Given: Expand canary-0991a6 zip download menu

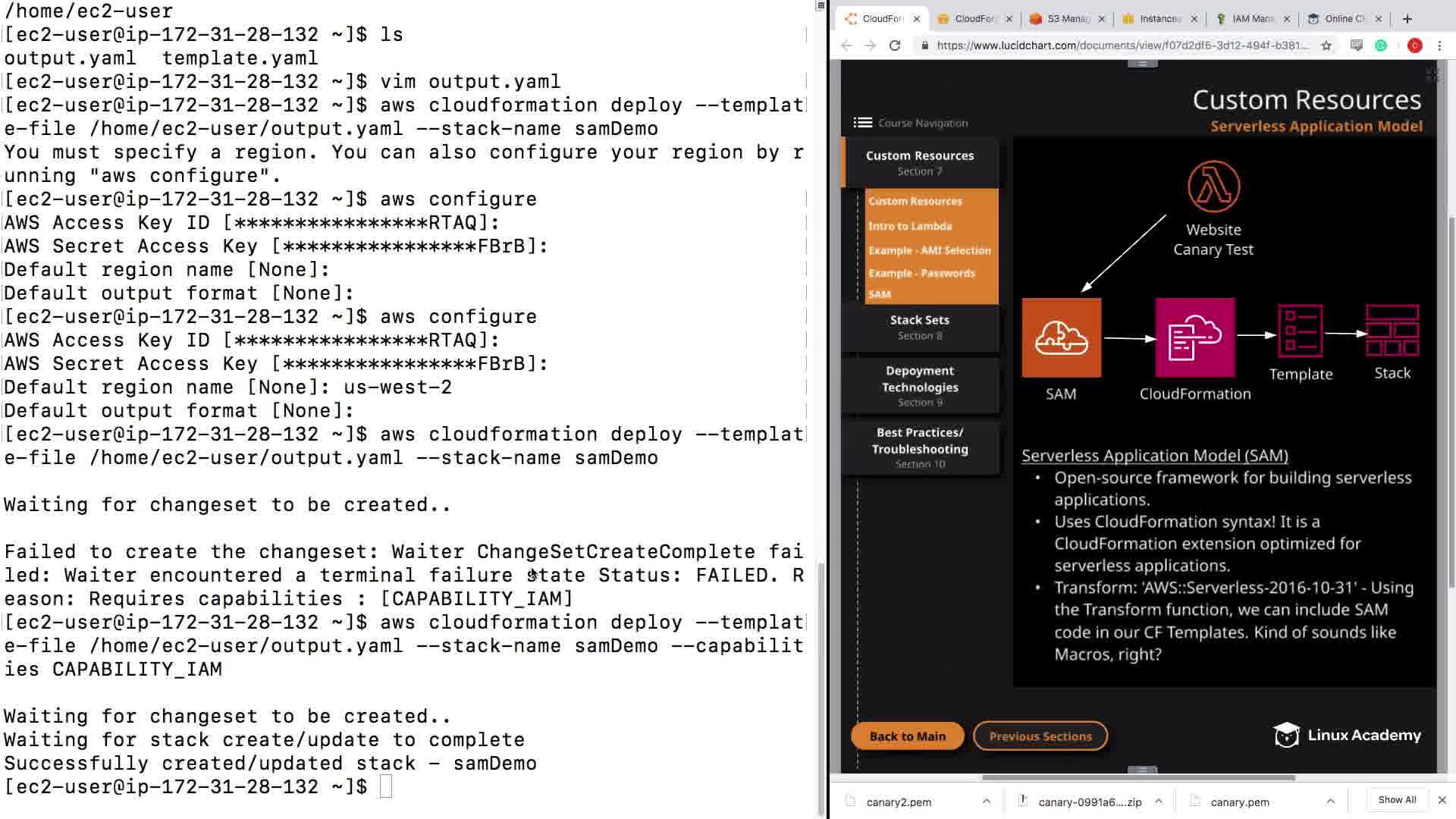Looking at the screenshot, I should point(1158,801).
